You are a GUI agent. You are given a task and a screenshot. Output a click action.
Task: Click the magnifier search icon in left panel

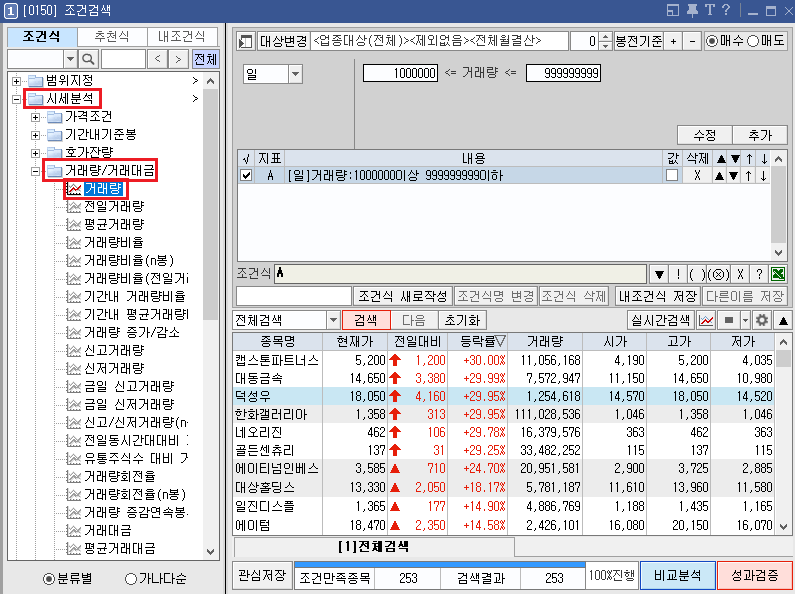pos(88,59)
